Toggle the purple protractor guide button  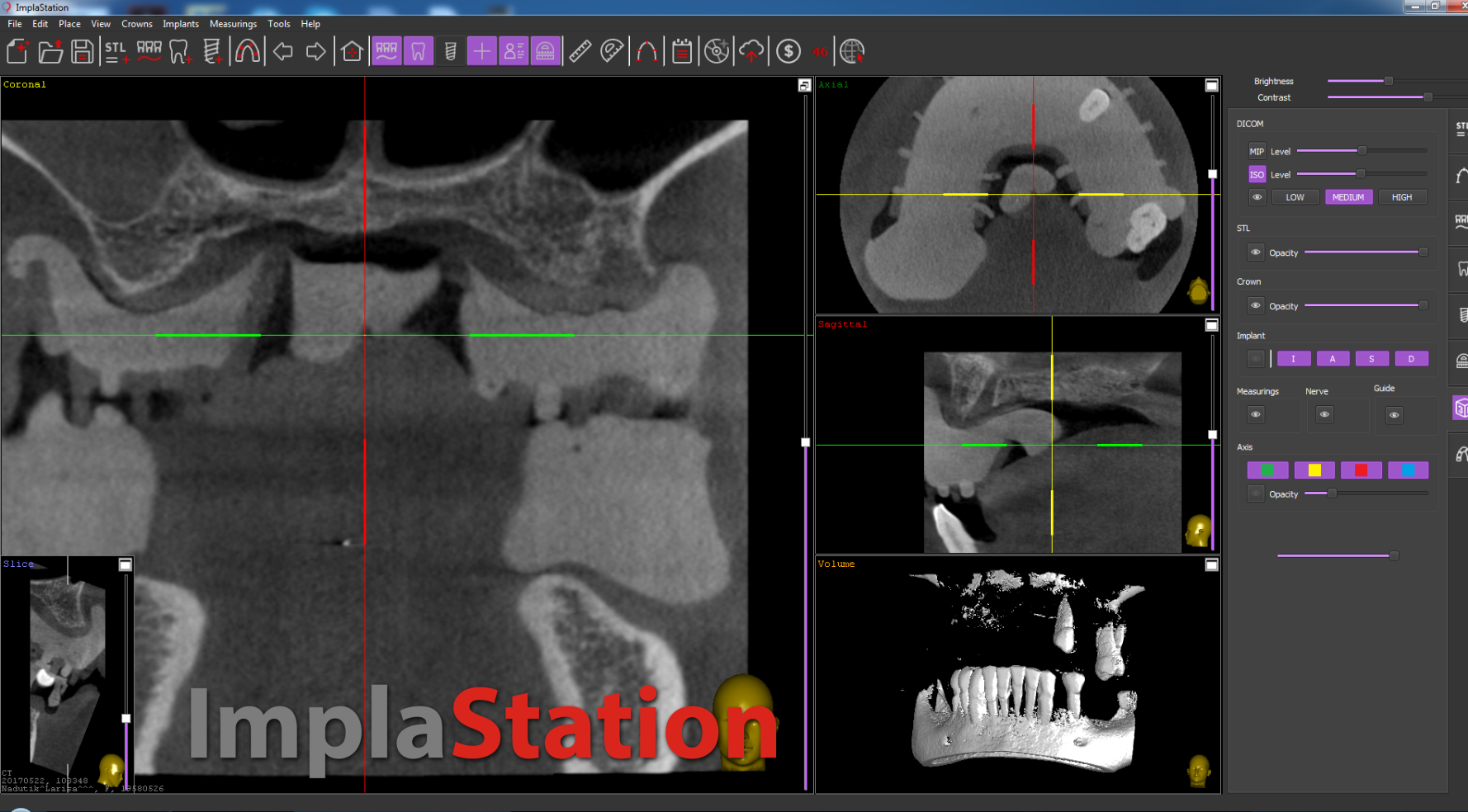546,51
